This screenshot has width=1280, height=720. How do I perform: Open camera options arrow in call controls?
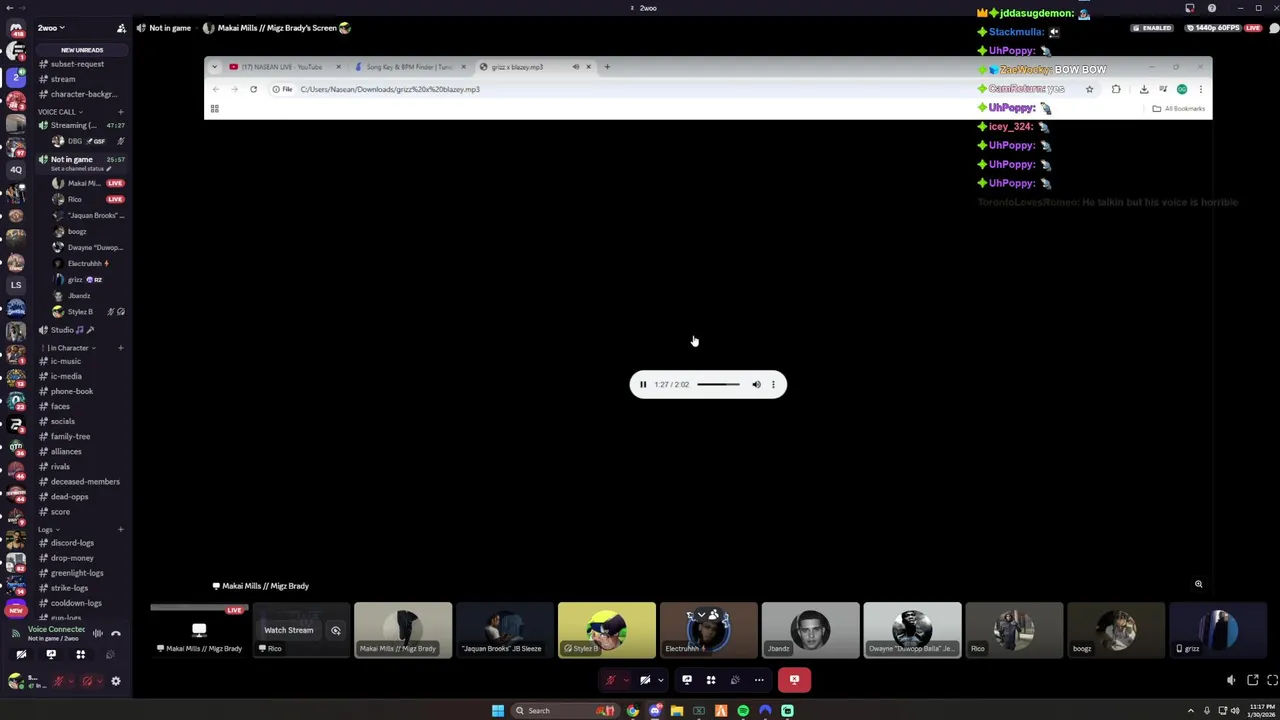[660, 680]
